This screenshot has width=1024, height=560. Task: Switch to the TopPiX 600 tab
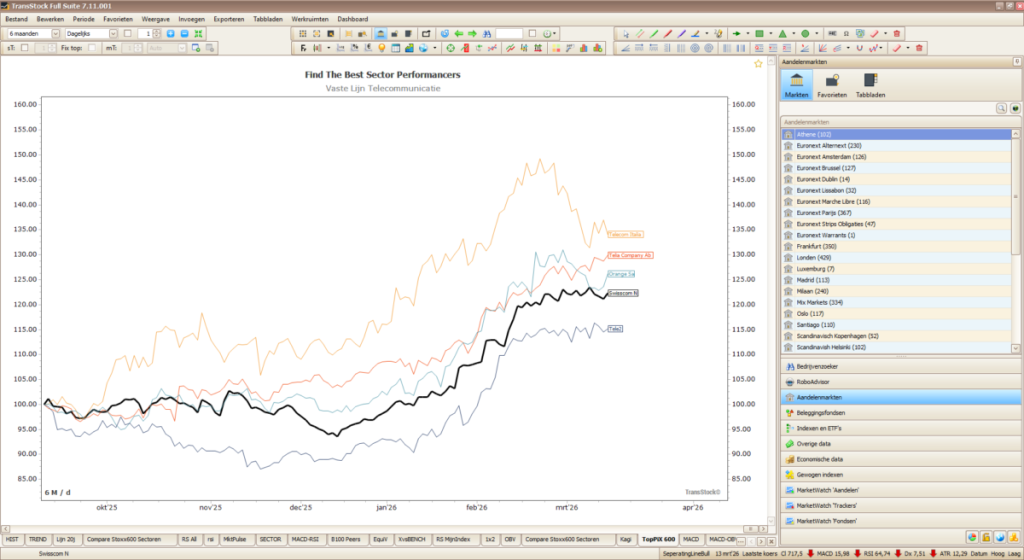point(658,539)
